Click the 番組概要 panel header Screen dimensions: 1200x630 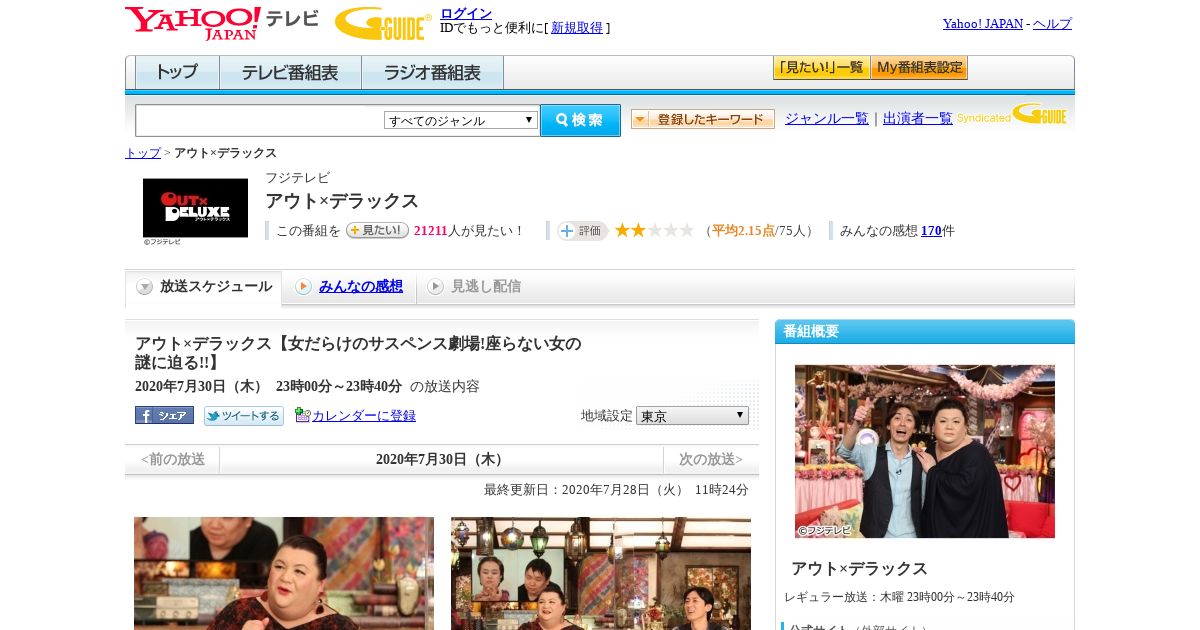925,331
